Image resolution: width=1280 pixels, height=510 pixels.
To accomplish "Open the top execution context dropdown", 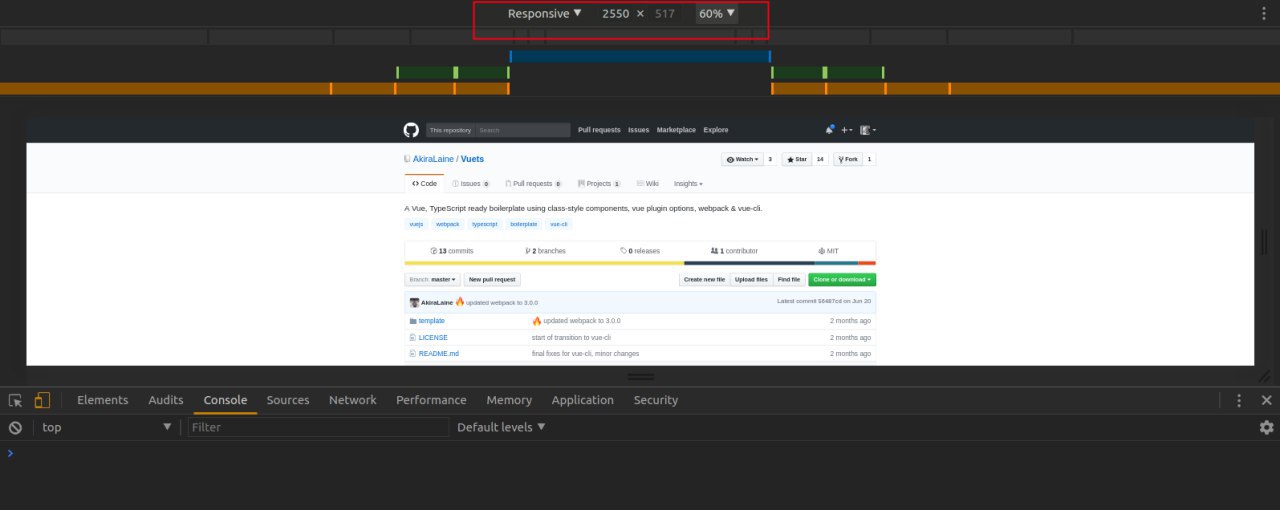I will (x=106, y=427).
